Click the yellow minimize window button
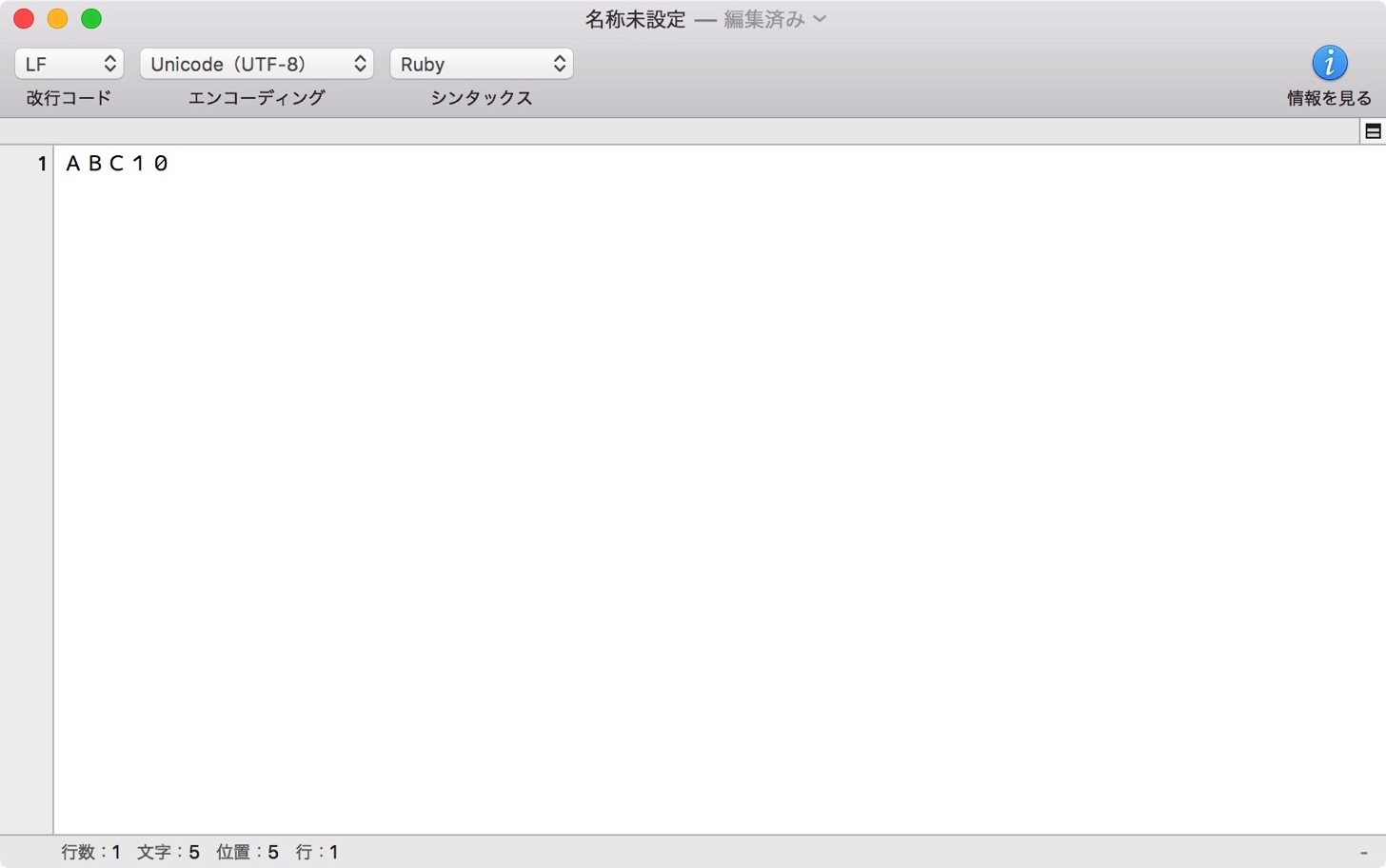 tap(57, 19)
